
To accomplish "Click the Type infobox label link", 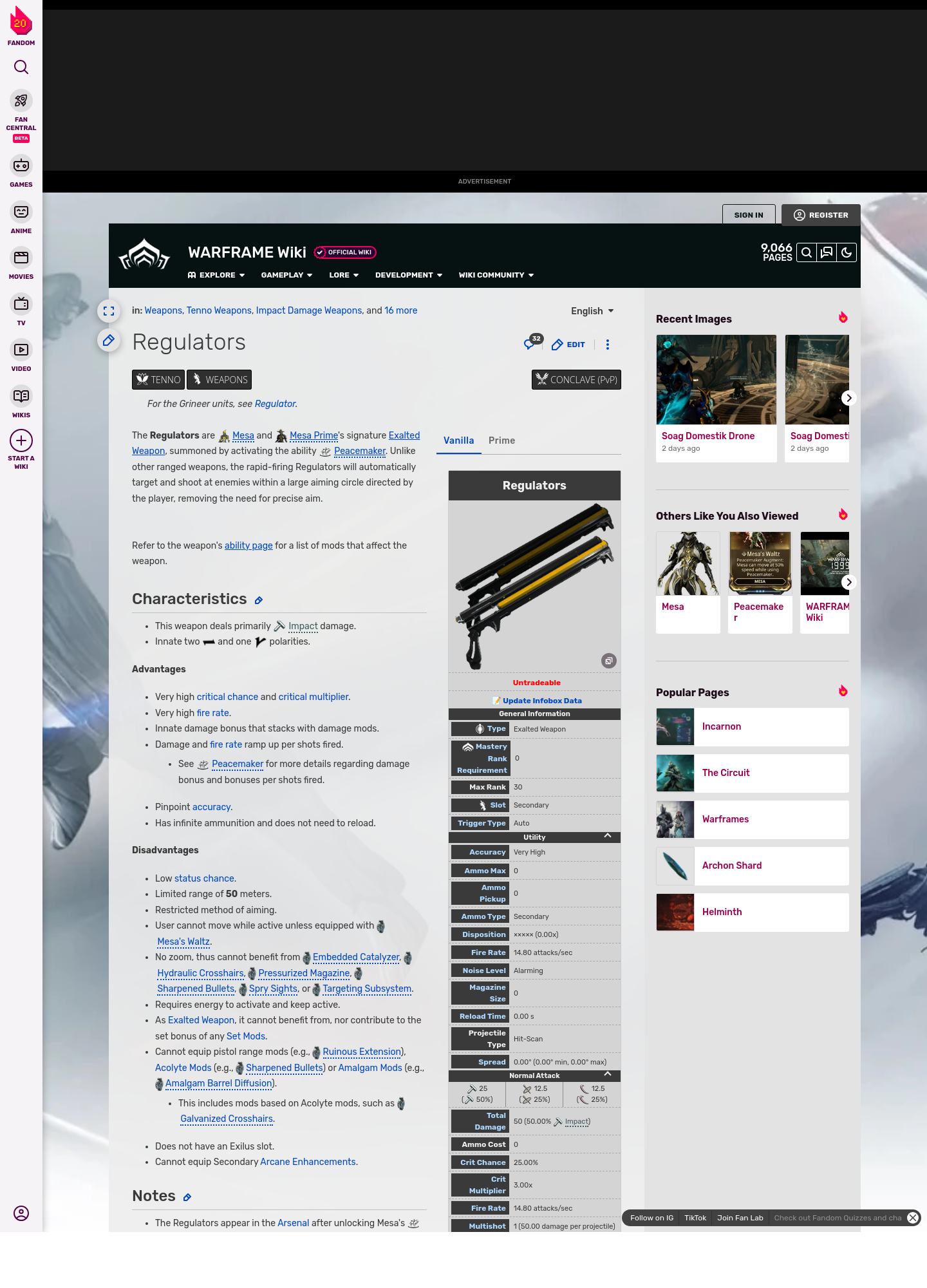I will pos(496,729).
